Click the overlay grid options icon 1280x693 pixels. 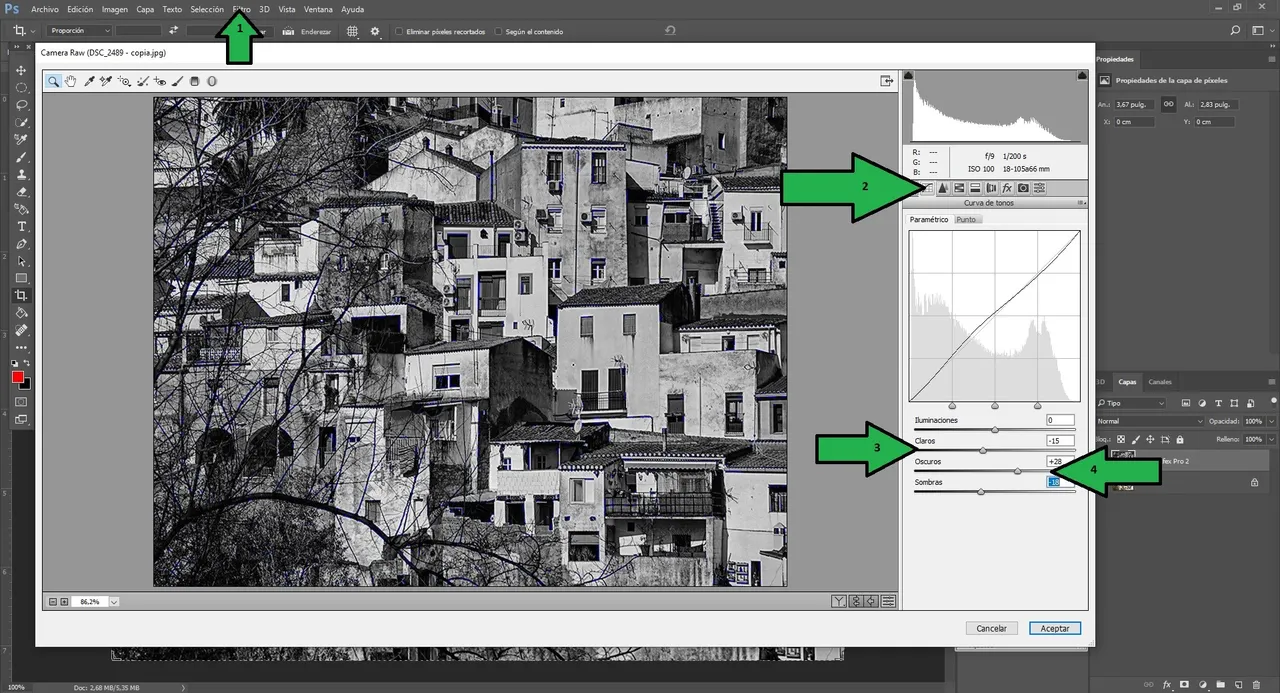pos(352,31)
